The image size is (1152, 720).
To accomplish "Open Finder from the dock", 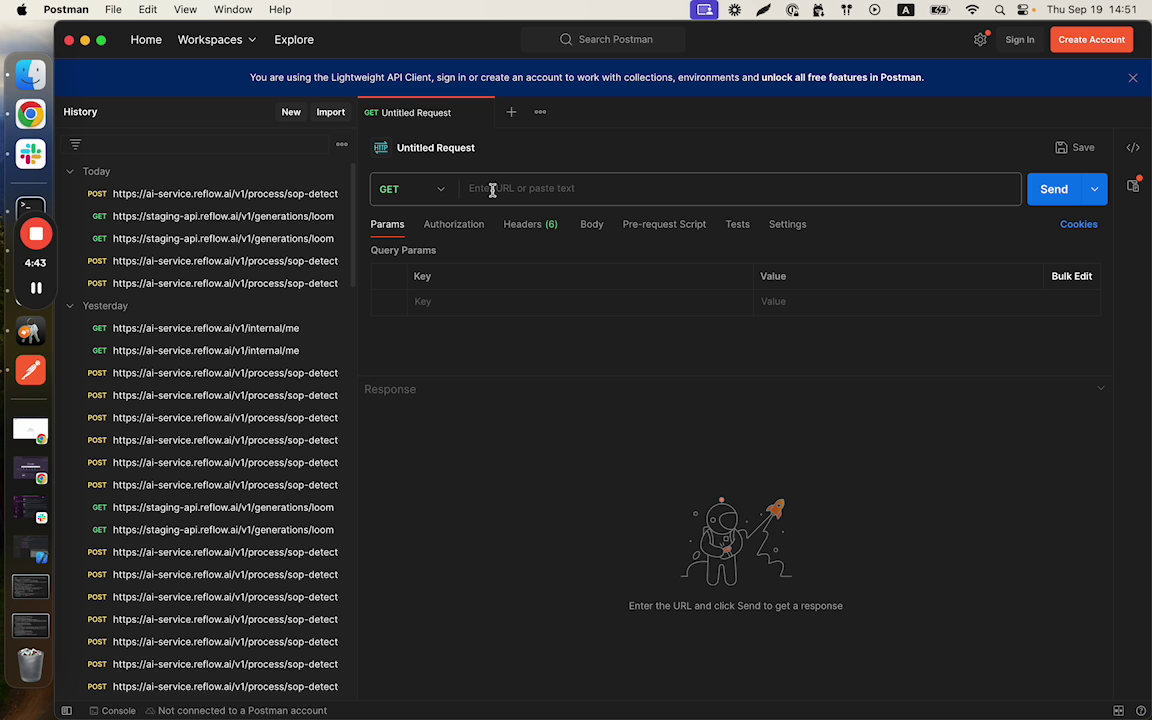I will point(31,74).
